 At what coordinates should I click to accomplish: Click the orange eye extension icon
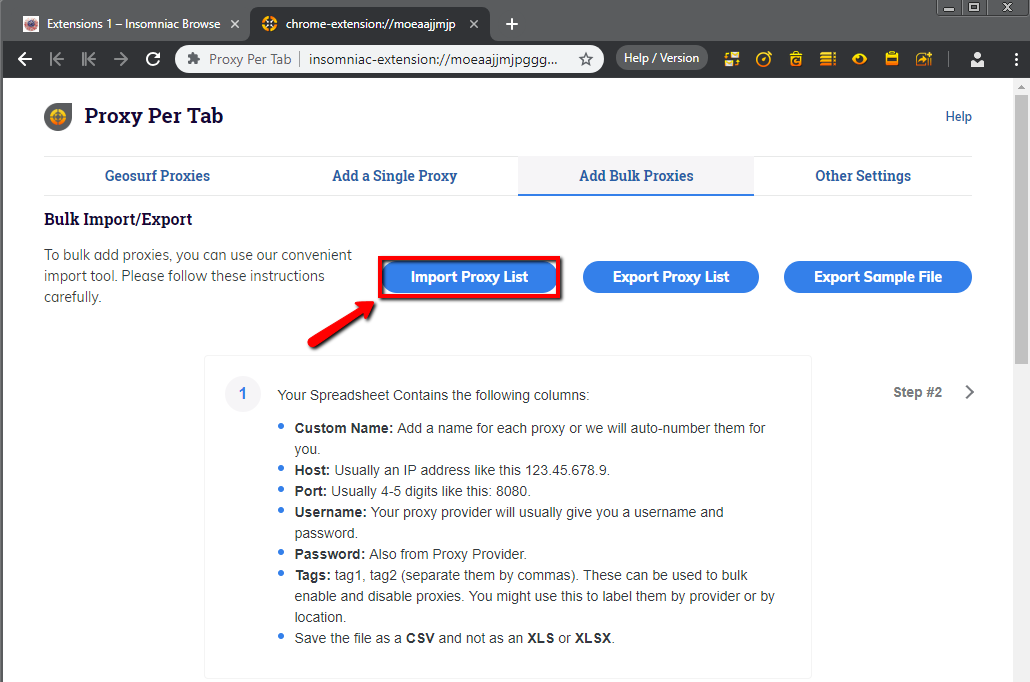pyautogui.click(x=859, y=59)
